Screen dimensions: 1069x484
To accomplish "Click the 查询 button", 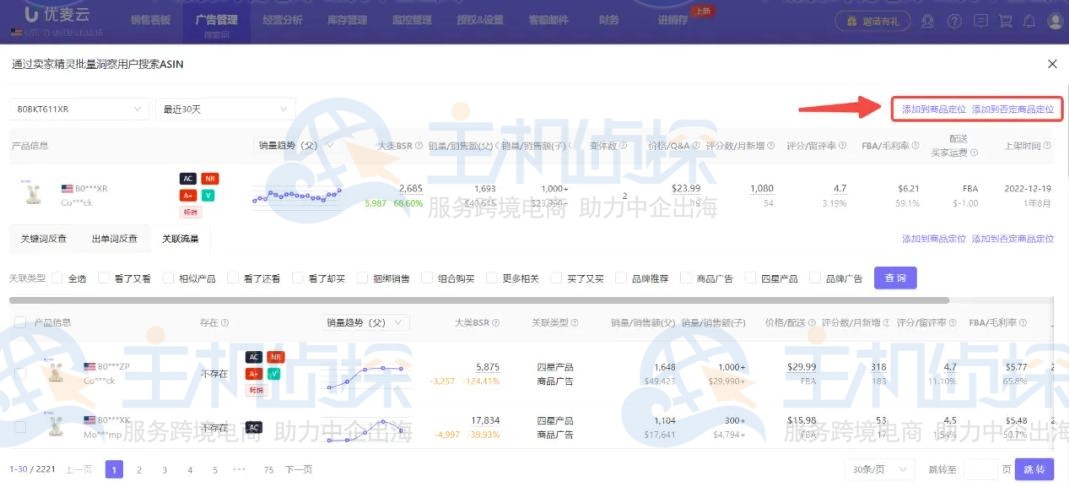I will pyautogui.click(x=895, y=278).
